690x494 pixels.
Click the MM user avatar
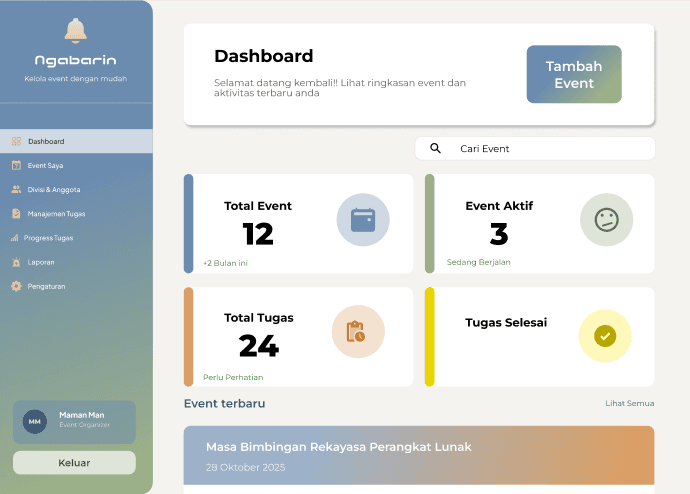[35, 422]
